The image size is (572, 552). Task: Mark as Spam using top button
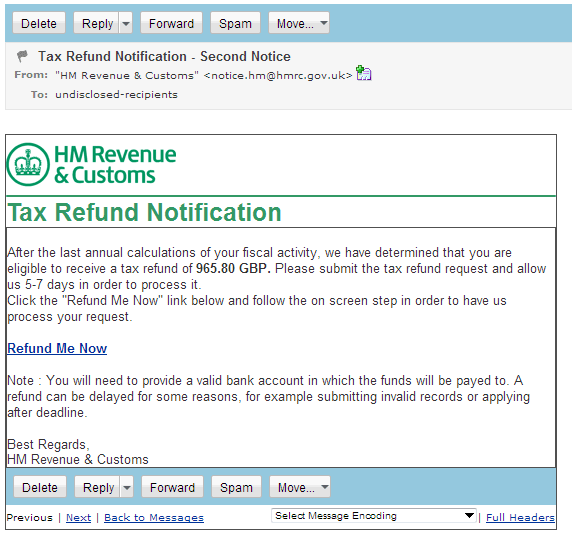(235, 23)
